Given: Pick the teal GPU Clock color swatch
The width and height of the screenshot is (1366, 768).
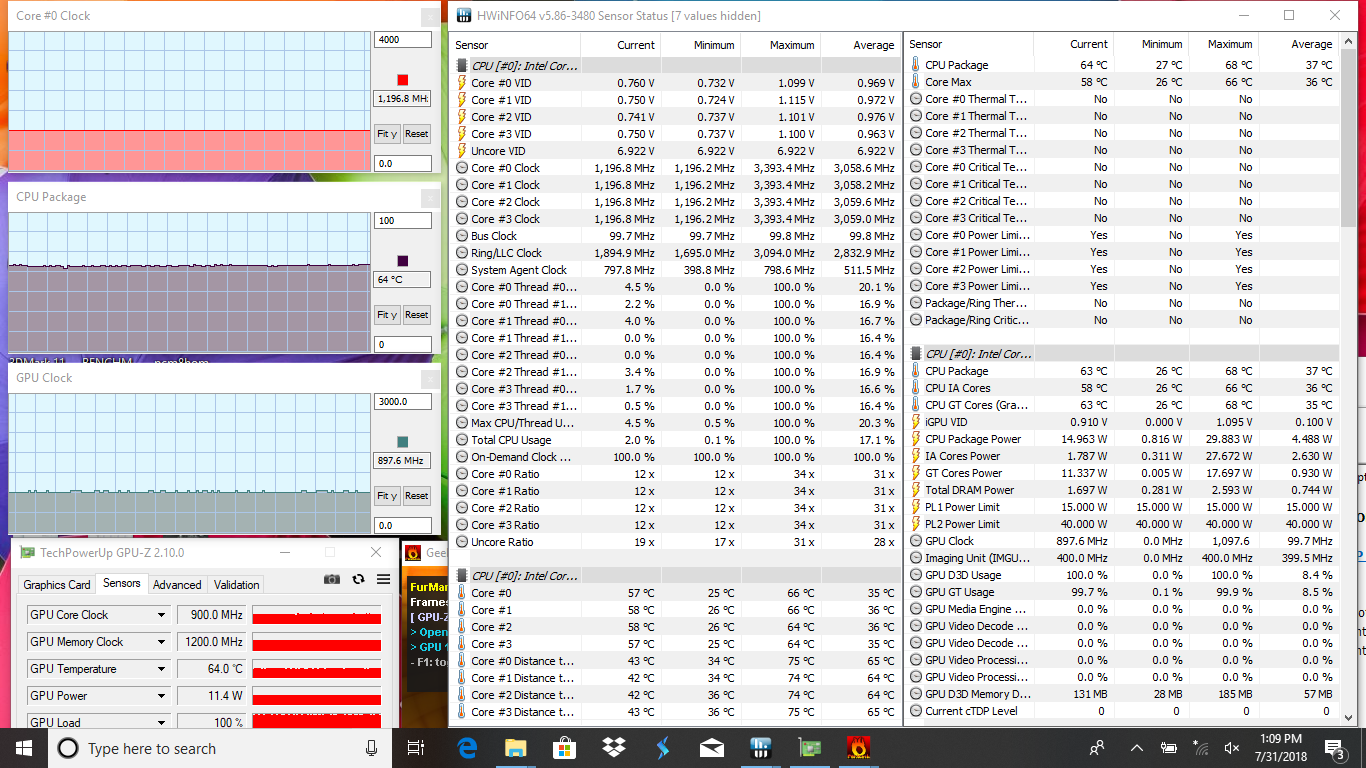Looking at the screenshot, I should coord(403,442).
